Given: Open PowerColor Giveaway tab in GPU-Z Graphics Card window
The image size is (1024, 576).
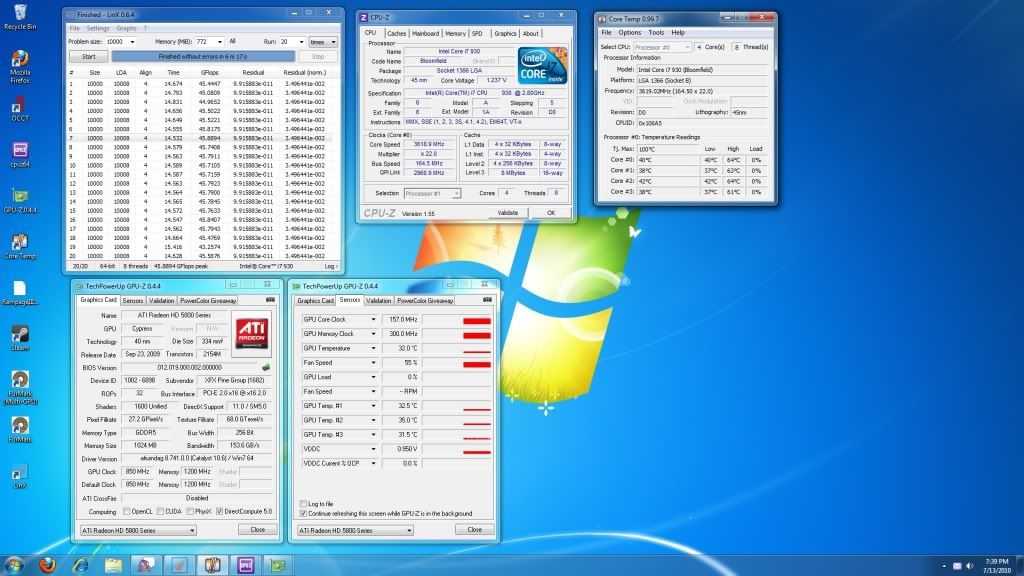Looking at the screenshot, I should pos(208,300).
